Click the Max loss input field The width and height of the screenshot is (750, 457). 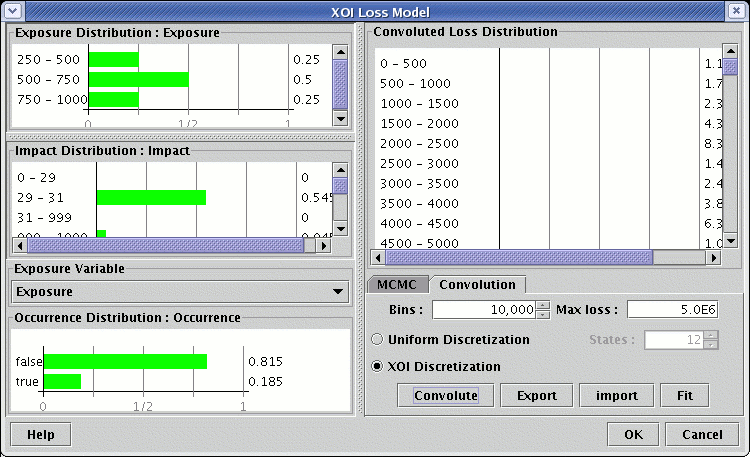point(673,310)
